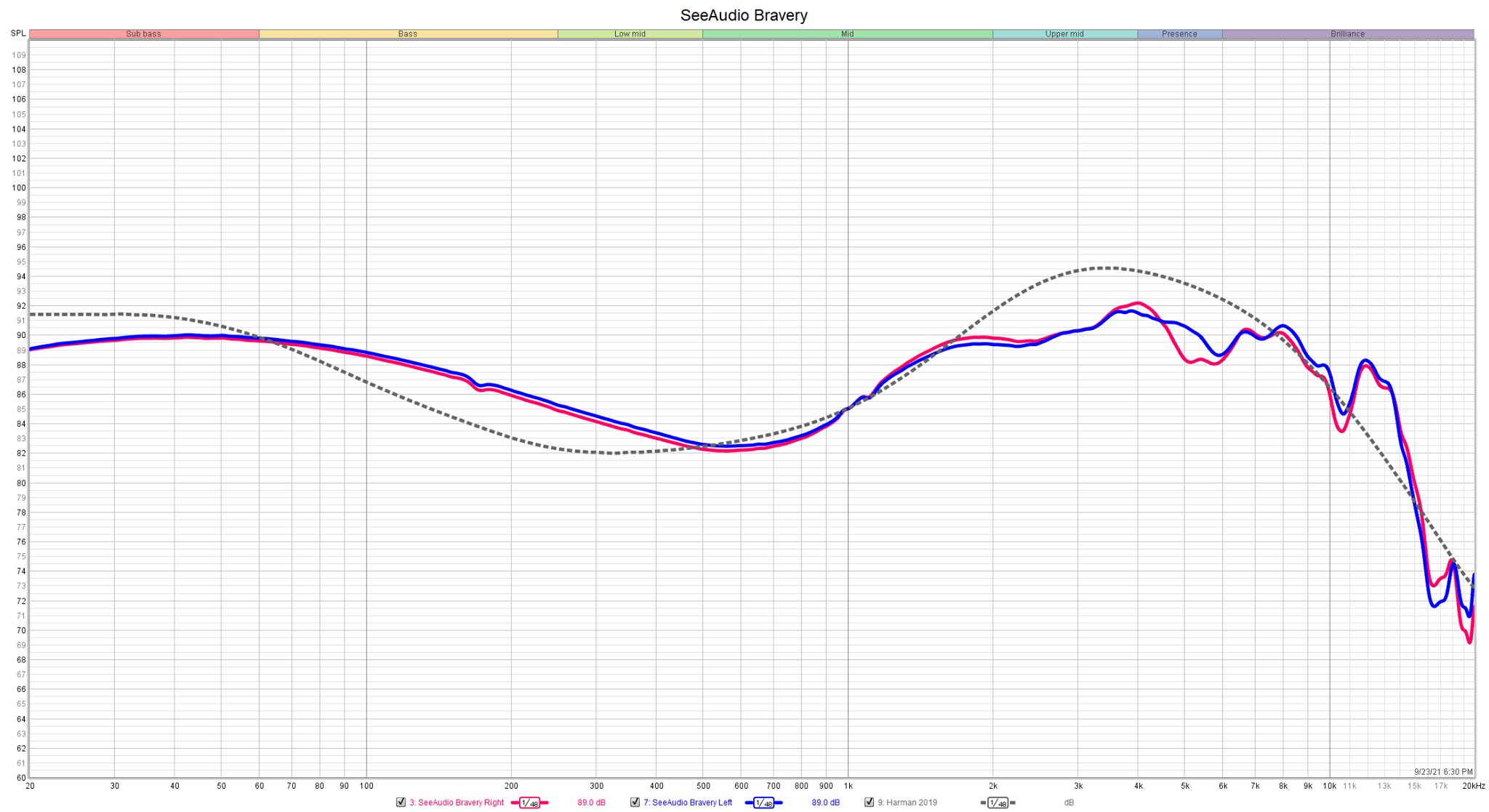Screen dimensions: 1489x812
Task: Click the 80 SPL axis value
Action: coord(21,483)
